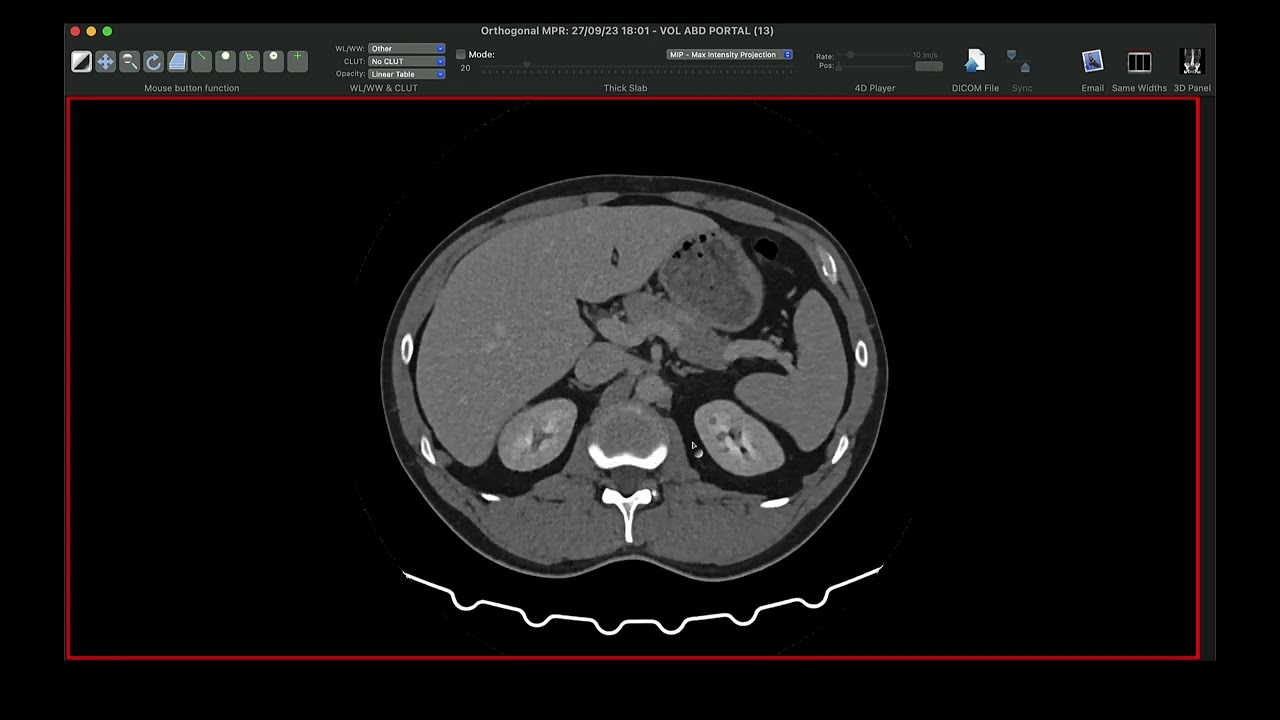Minimize the Orthogonal MPR window
This screenshot has height=720, width=1280.
coord(91,31)
